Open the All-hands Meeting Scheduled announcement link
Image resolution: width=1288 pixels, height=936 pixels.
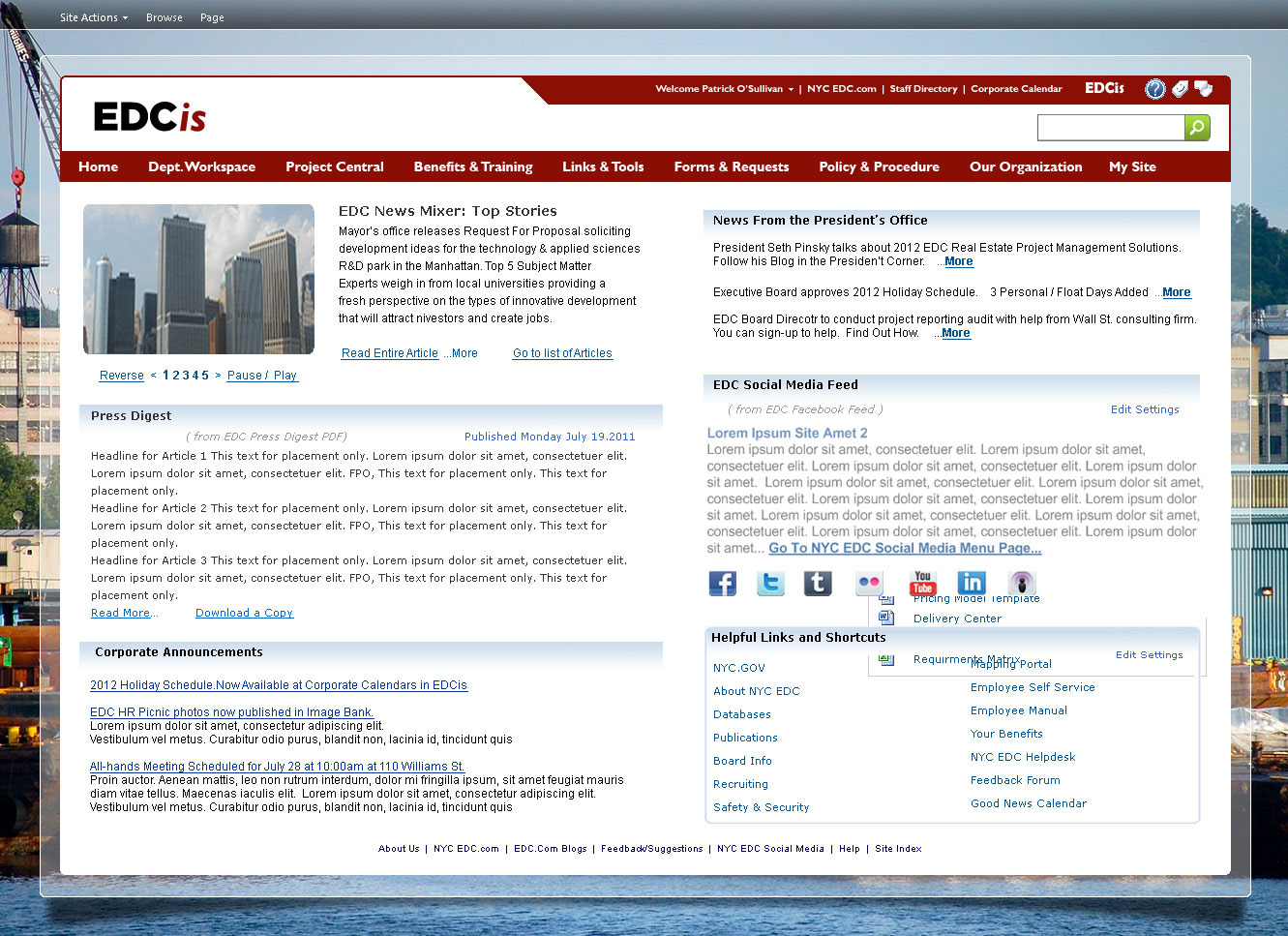[277, 767]
